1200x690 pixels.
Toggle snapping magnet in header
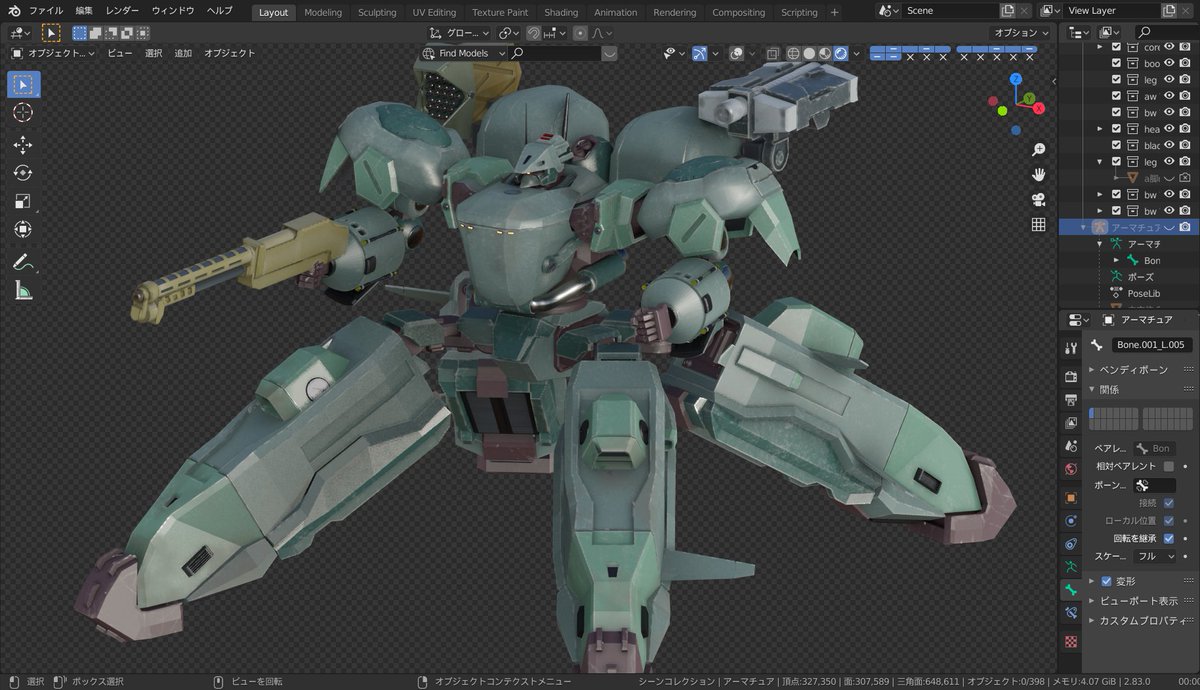[534, 32]
